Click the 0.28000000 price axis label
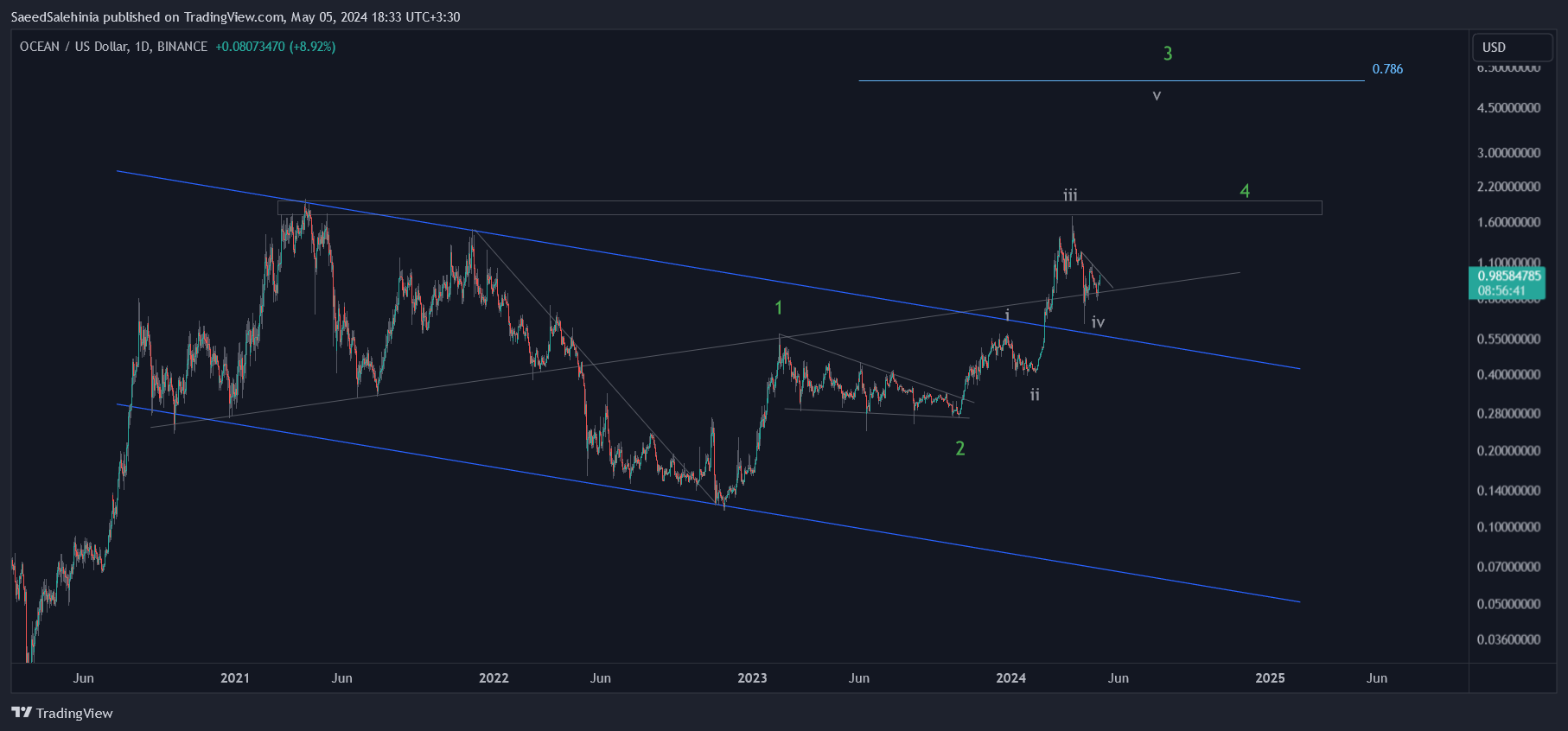 tap(1508, 413)
